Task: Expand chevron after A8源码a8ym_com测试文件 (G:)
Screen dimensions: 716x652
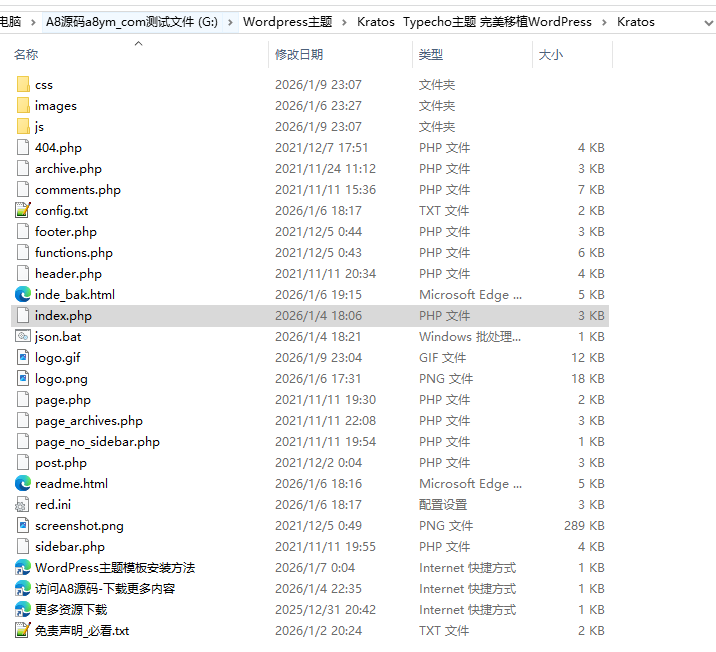Action: tap(230, 22)
